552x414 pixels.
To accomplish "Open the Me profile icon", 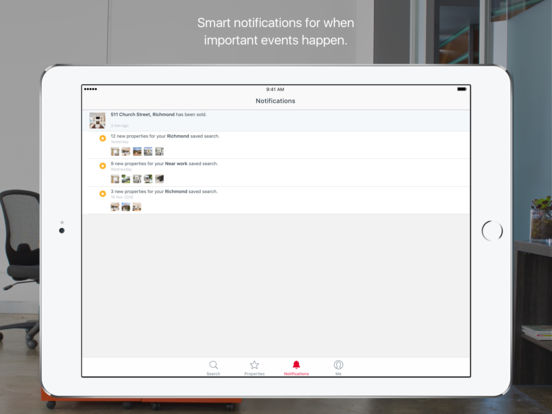I will [338, 365].
